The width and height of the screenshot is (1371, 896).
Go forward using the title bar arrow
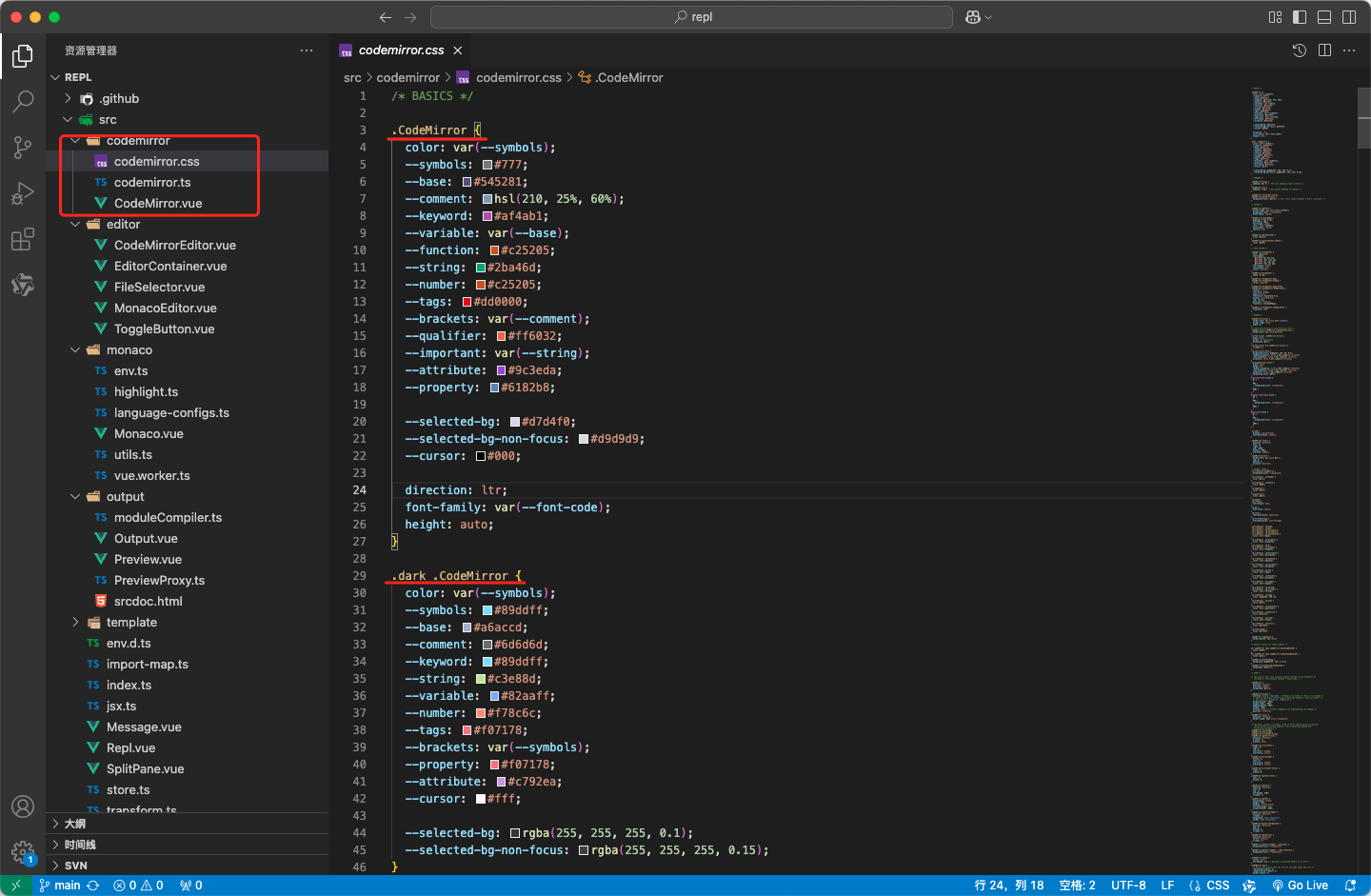(410, 17)
